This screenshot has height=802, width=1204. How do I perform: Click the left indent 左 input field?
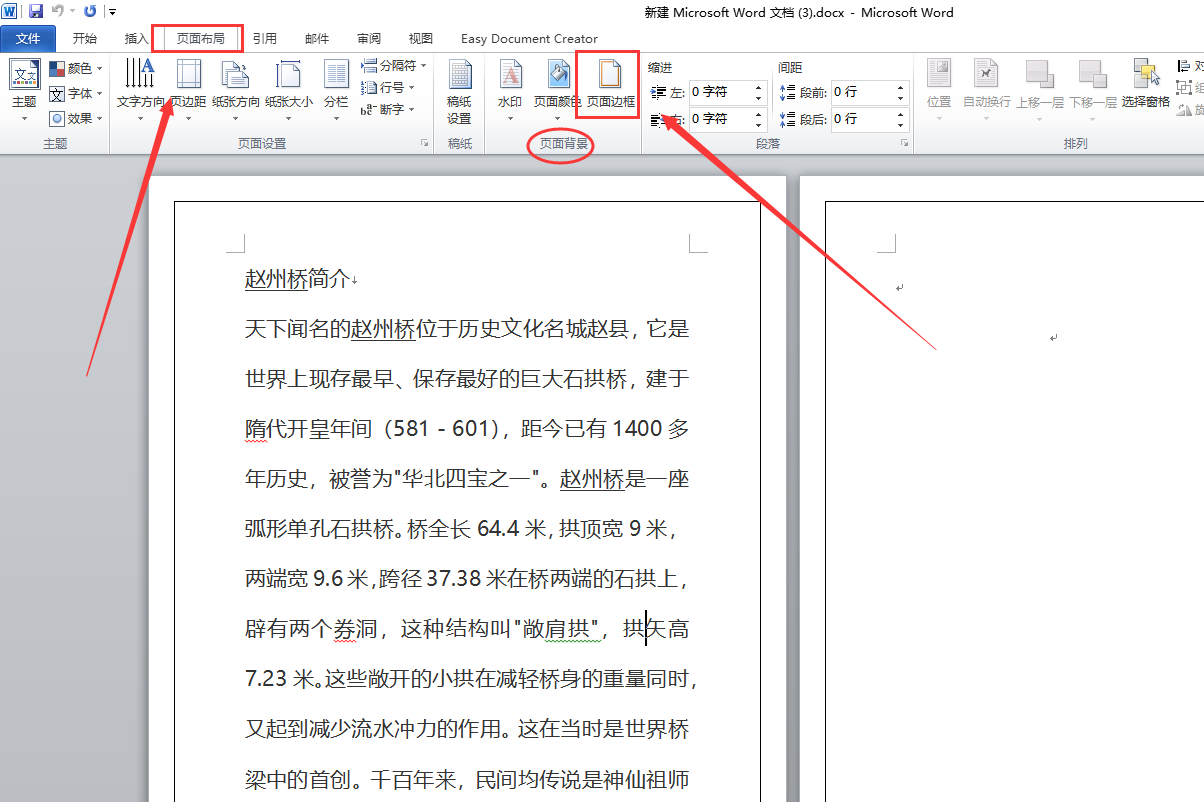719,92
